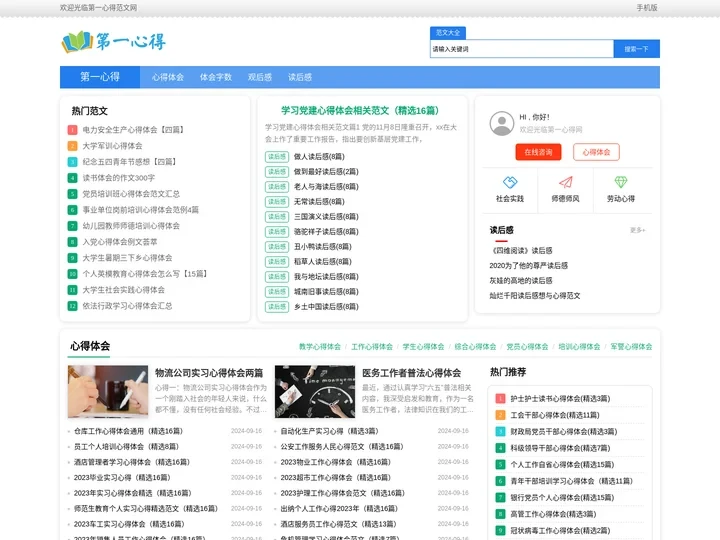Viewport: 720px width, 540px height.
Task: Open the 军警心得体会 category link
Action: click(x=631, y=347)
